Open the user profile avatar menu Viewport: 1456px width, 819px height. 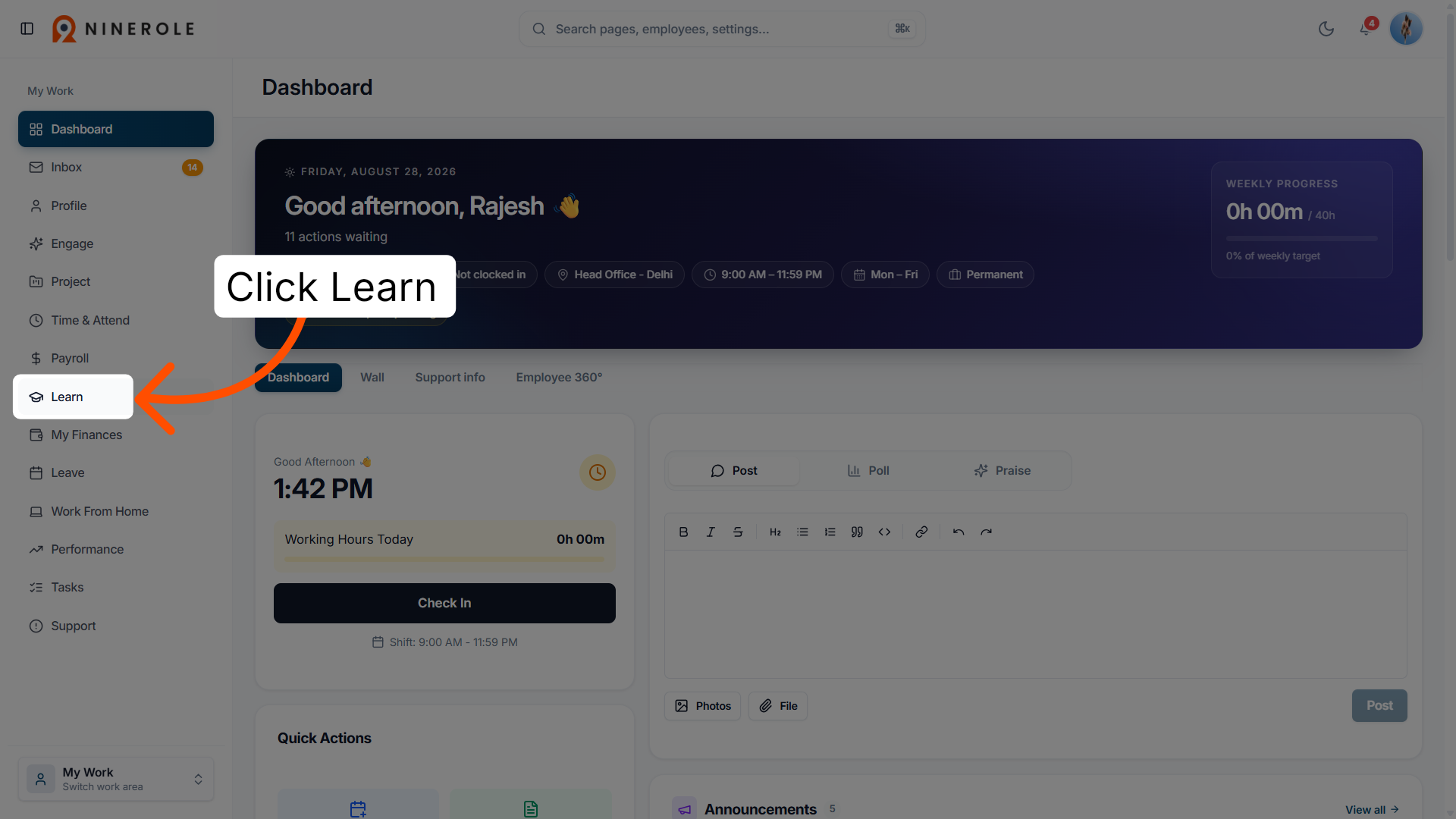point(1406,29)
